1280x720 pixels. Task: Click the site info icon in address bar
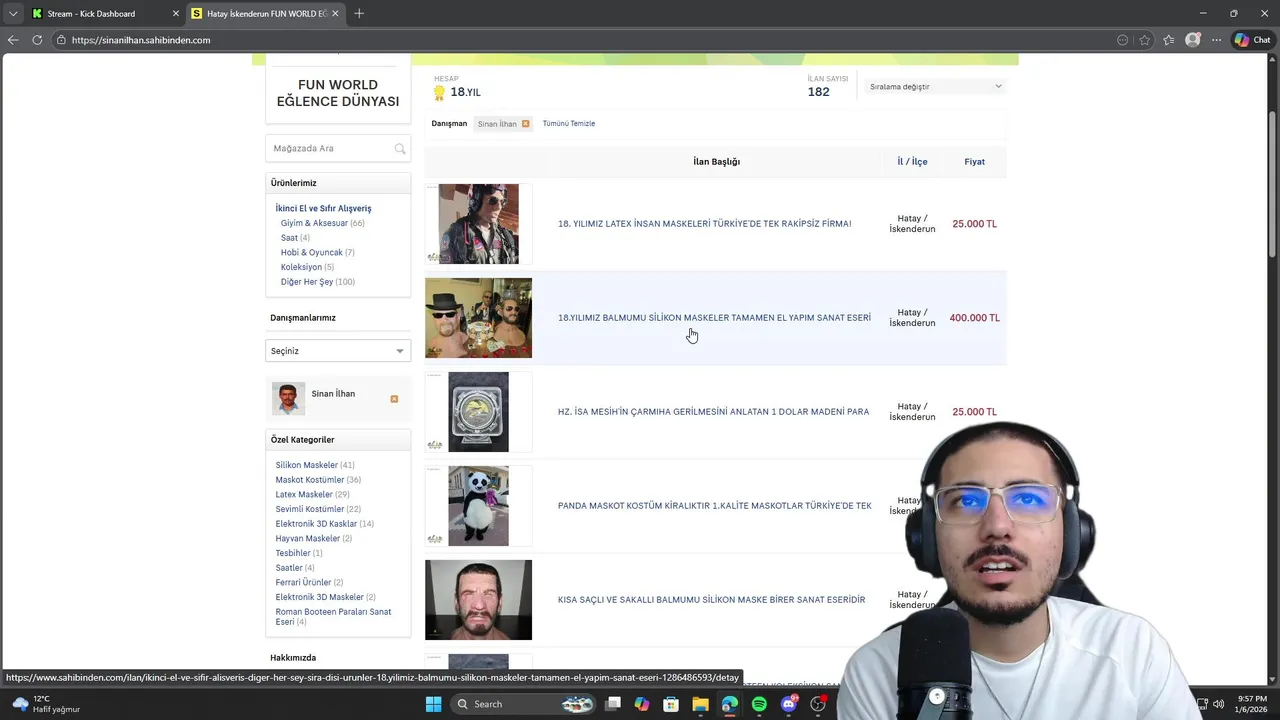[61, 40]
